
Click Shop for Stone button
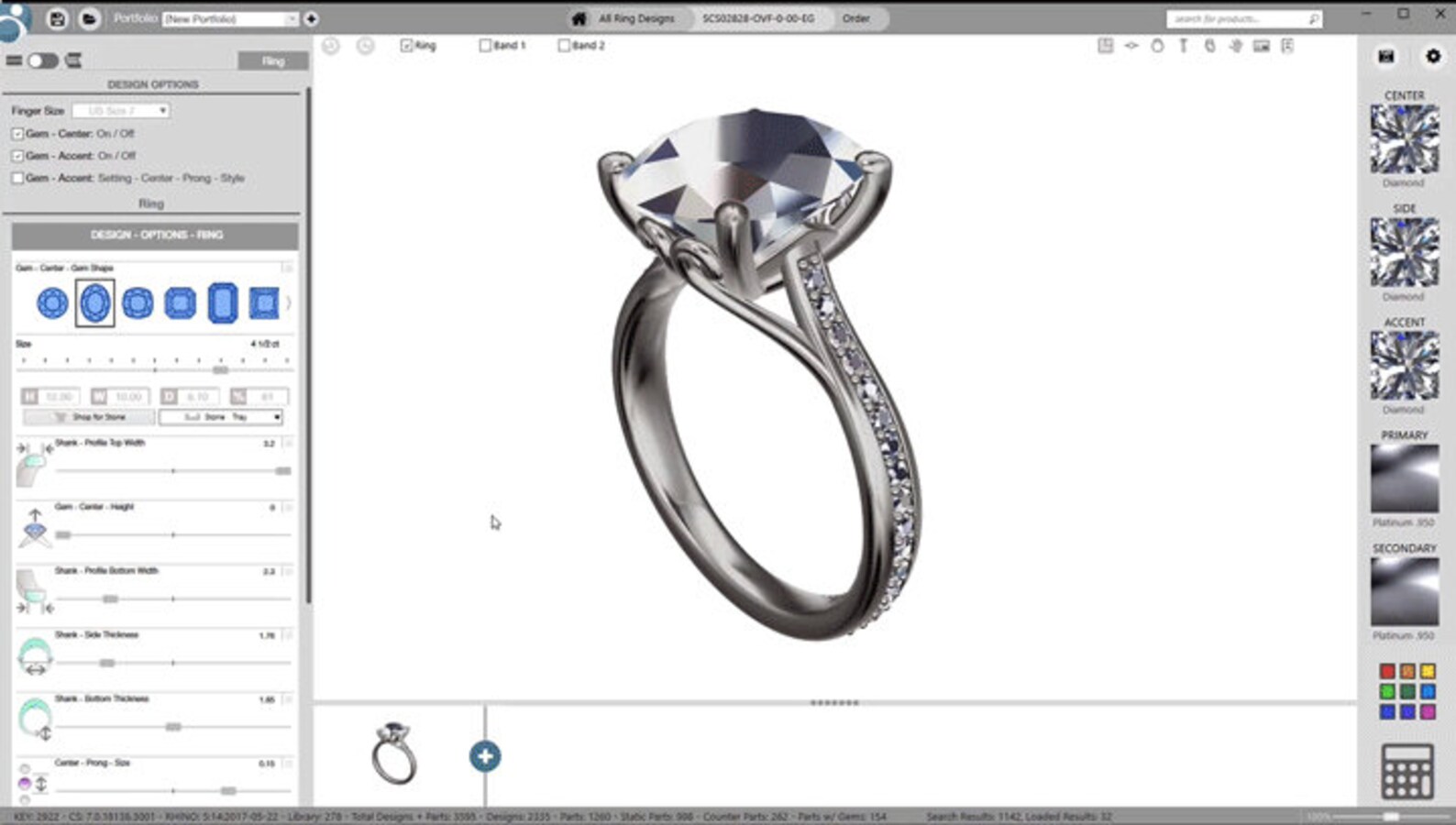pos(89,417)
